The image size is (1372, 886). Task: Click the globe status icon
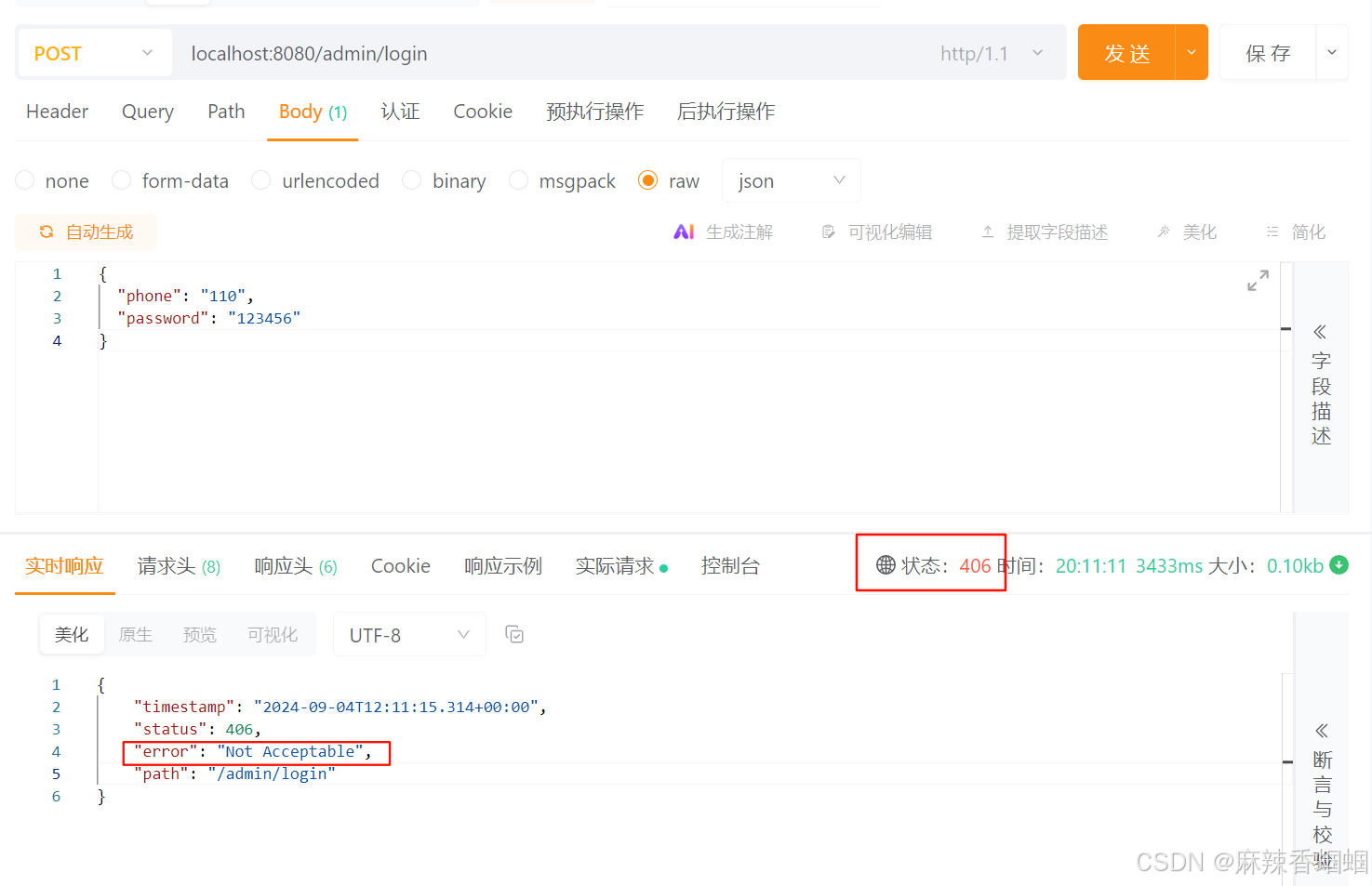(886, 564)
